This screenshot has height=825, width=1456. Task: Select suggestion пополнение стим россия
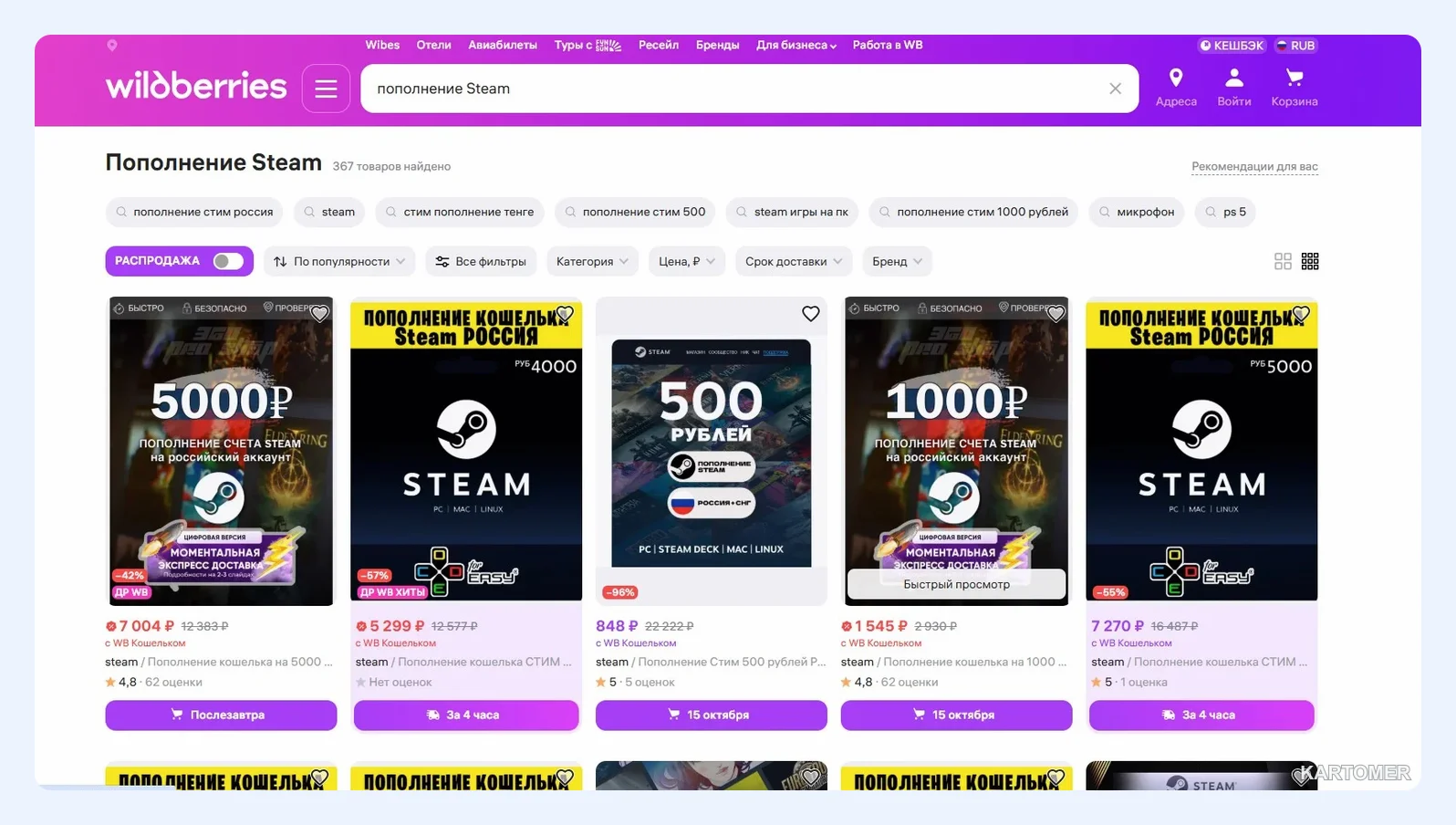coord(194,212)
